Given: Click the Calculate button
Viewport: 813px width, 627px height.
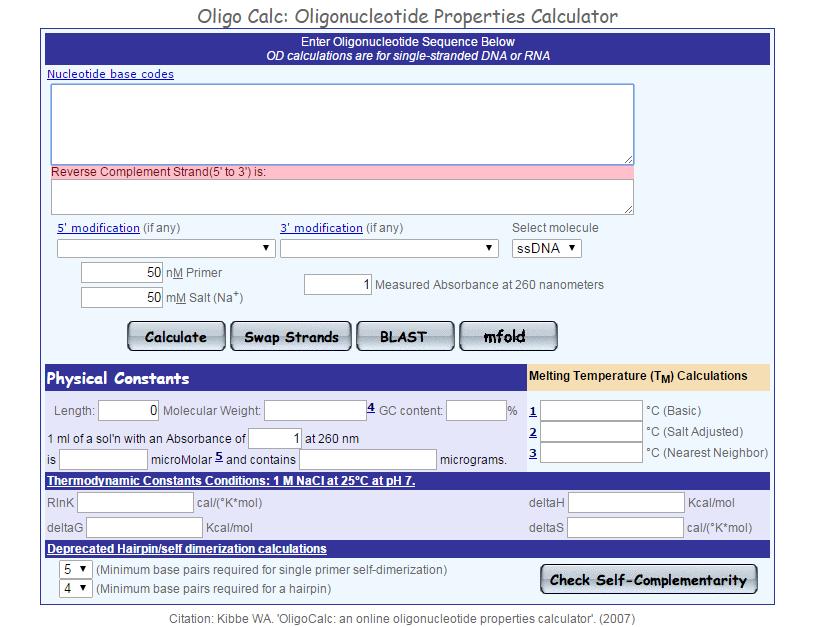Looking at the screenshot, I should (176, 337).
